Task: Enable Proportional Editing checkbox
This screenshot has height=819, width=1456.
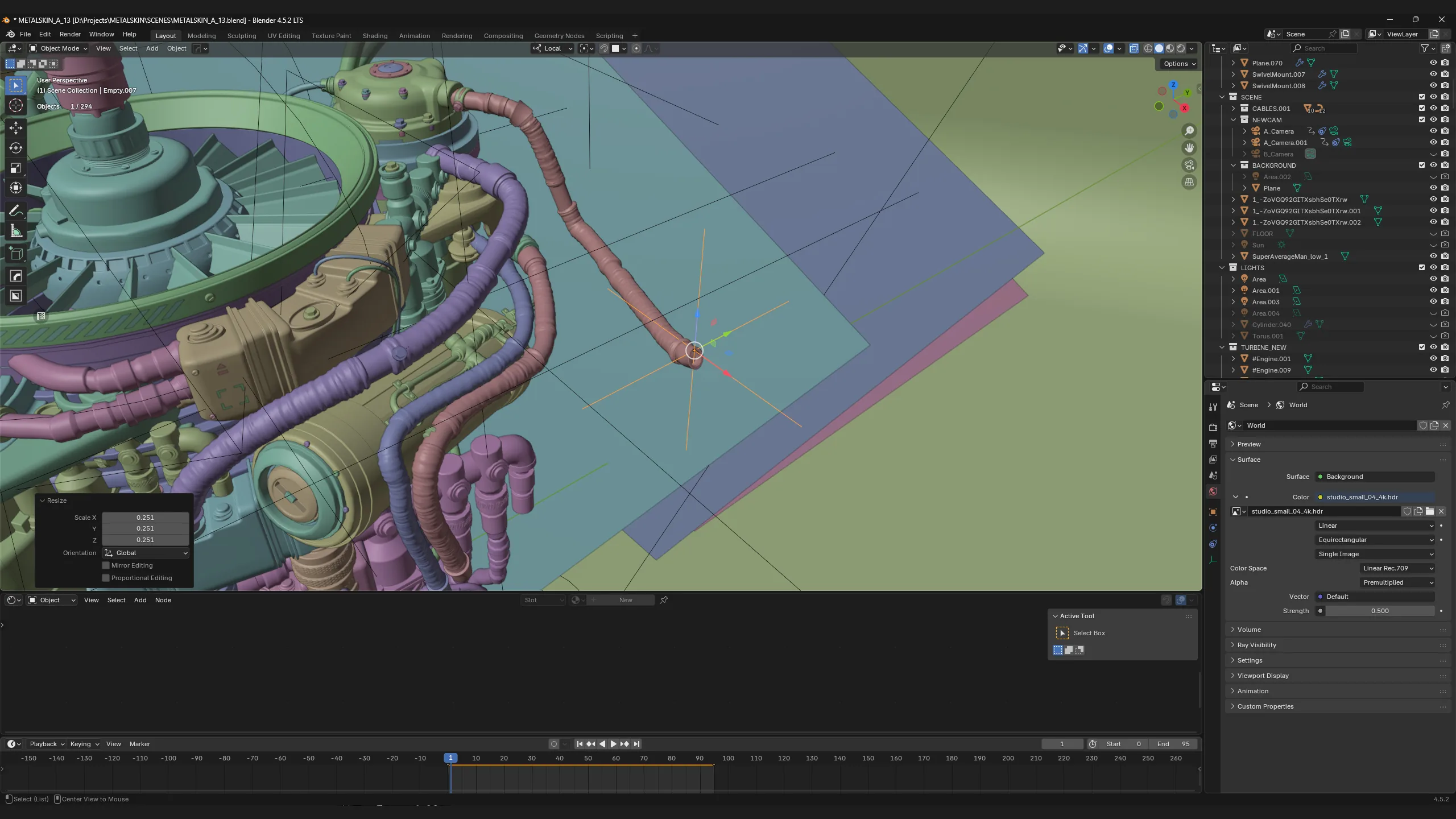Action: point(106,578)
